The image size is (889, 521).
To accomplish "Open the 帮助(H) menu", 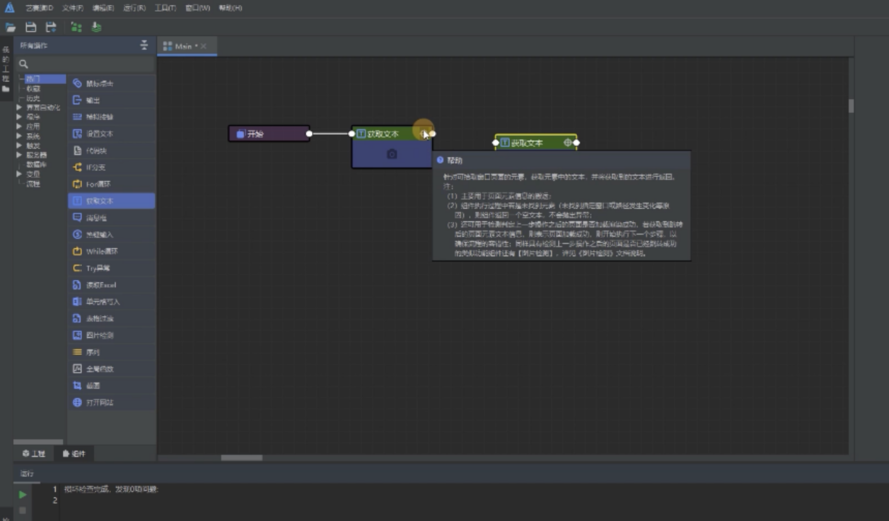I will click(230, 8).
